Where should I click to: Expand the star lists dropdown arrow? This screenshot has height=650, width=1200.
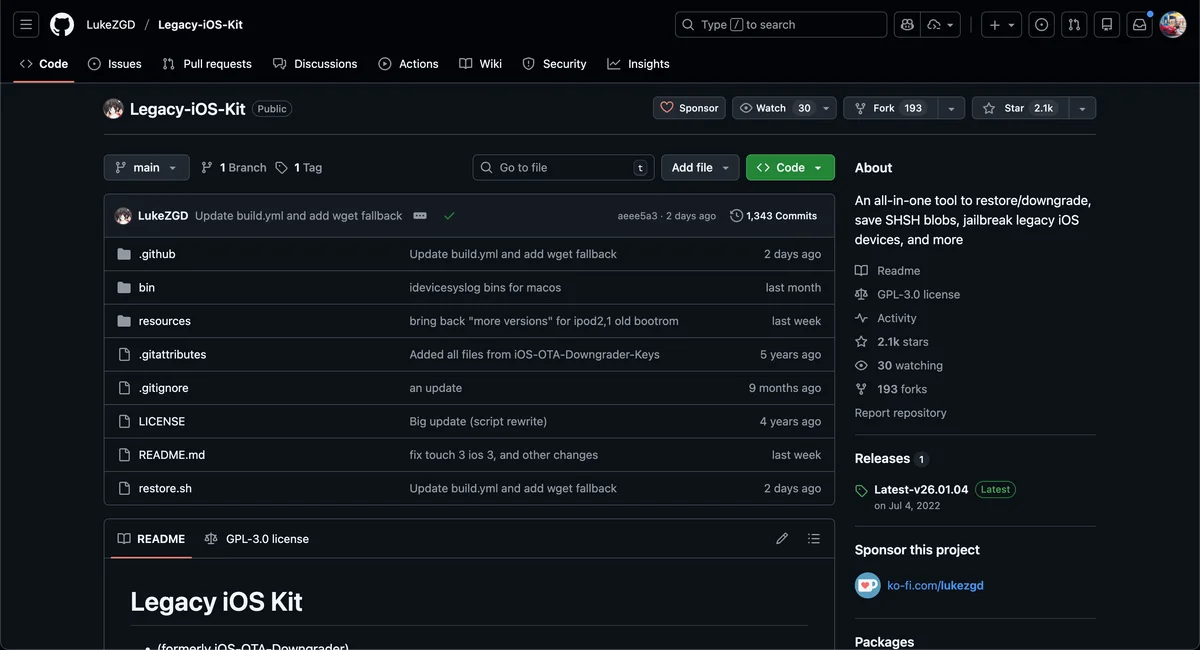tap(1082, 108)
